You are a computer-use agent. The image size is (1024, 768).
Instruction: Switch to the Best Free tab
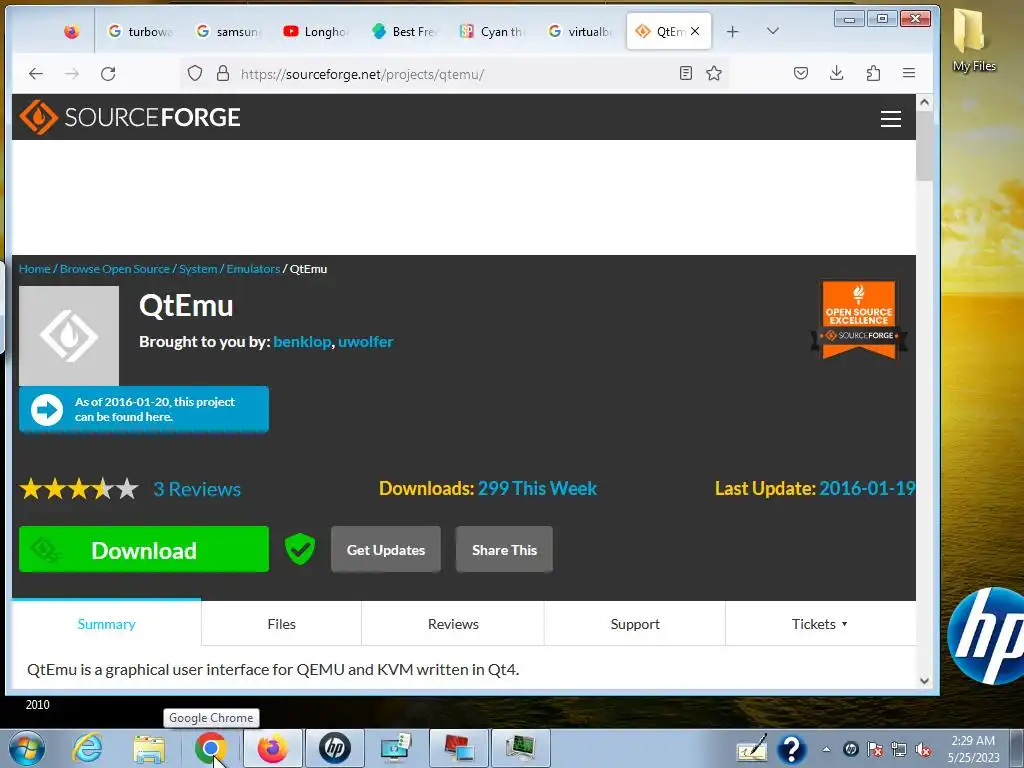405,31
